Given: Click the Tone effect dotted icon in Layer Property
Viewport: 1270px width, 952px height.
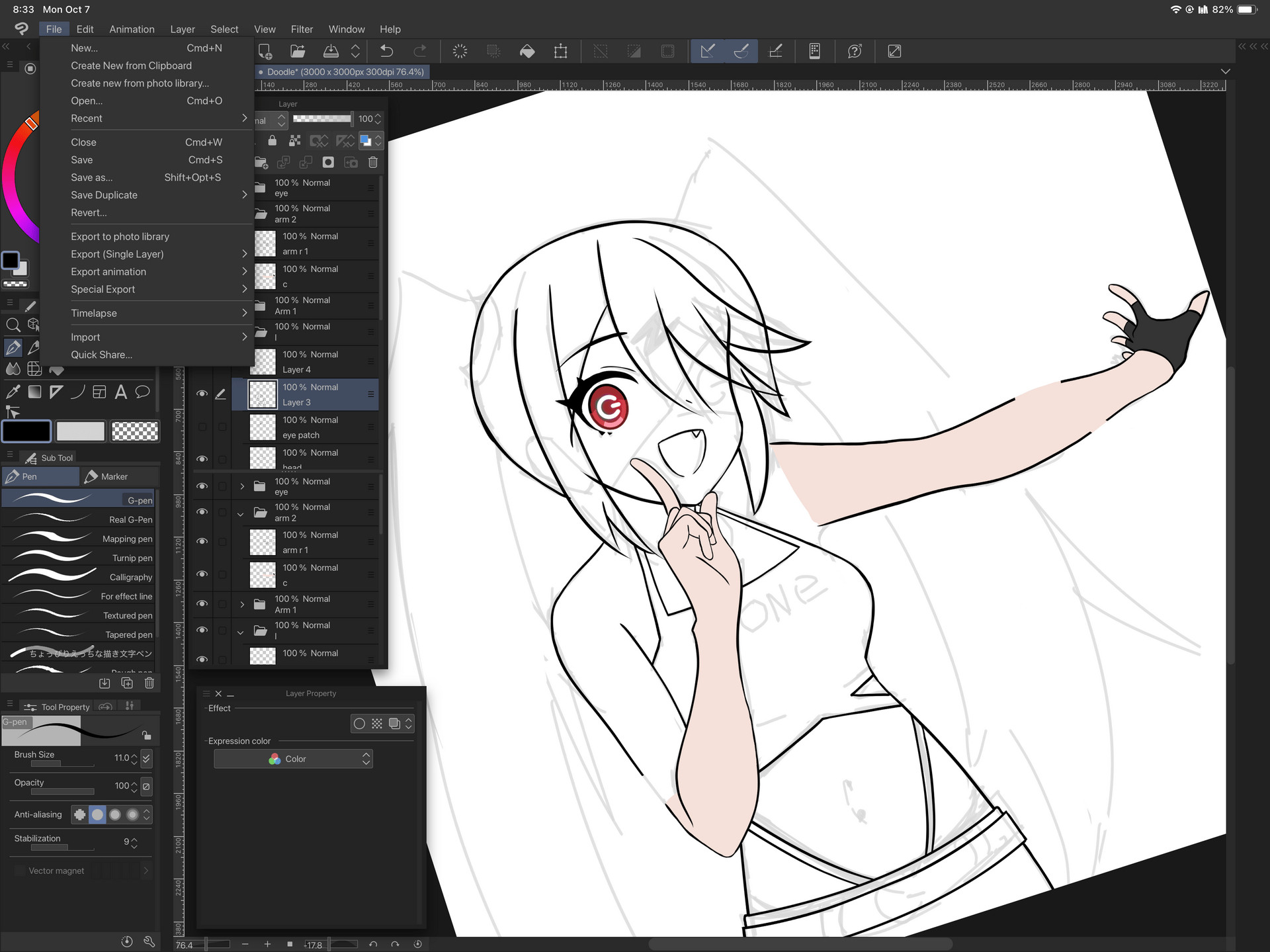Looking at the screenshot, I should (377, 724).
